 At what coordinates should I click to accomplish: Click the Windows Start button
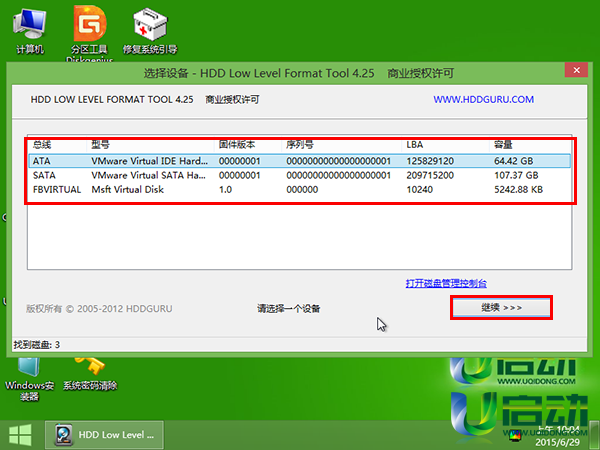20,435
